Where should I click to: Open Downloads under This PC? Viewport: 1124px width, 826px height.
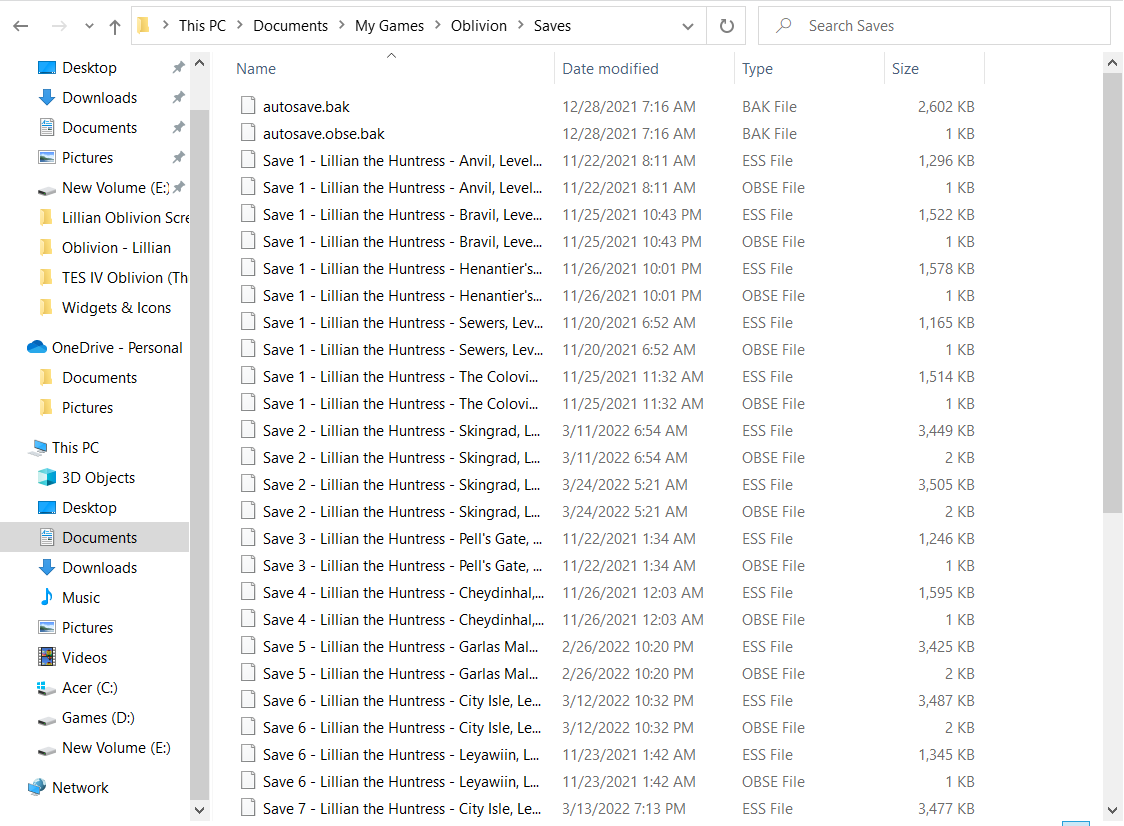(x=99, y=568)
